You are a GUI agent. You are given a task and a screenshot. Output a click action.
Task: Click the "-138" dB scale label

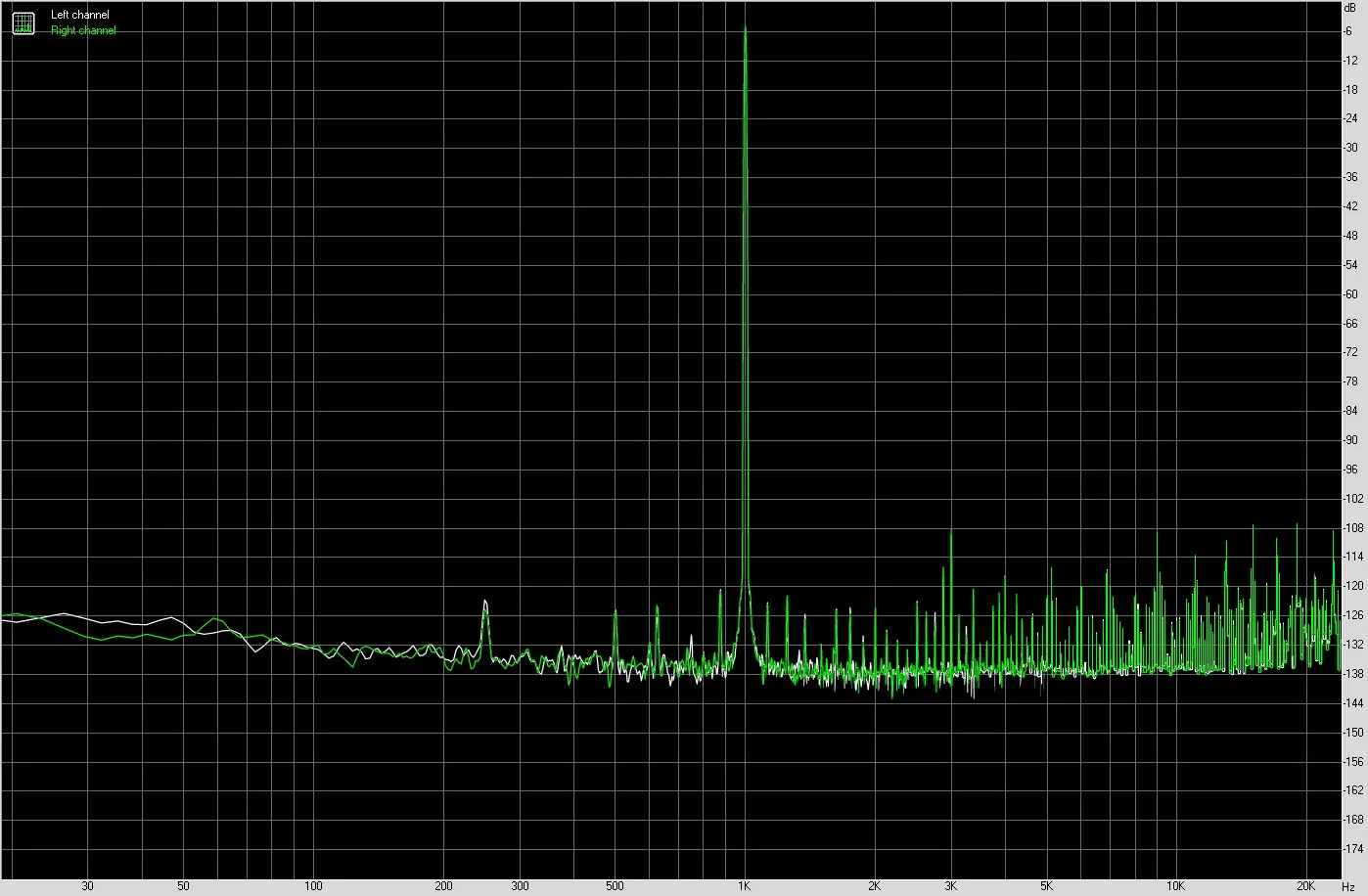tap(1353, 674)
